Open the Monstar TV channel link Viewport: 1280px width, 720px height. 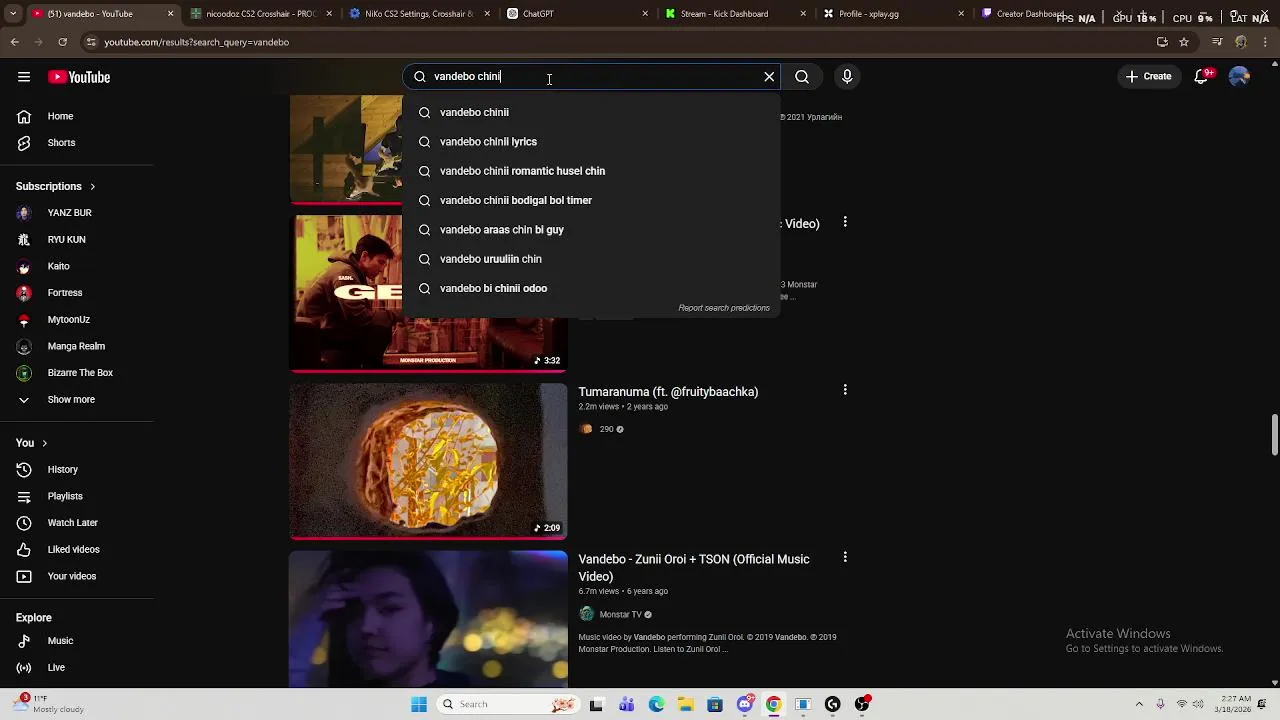pos(620,615)
